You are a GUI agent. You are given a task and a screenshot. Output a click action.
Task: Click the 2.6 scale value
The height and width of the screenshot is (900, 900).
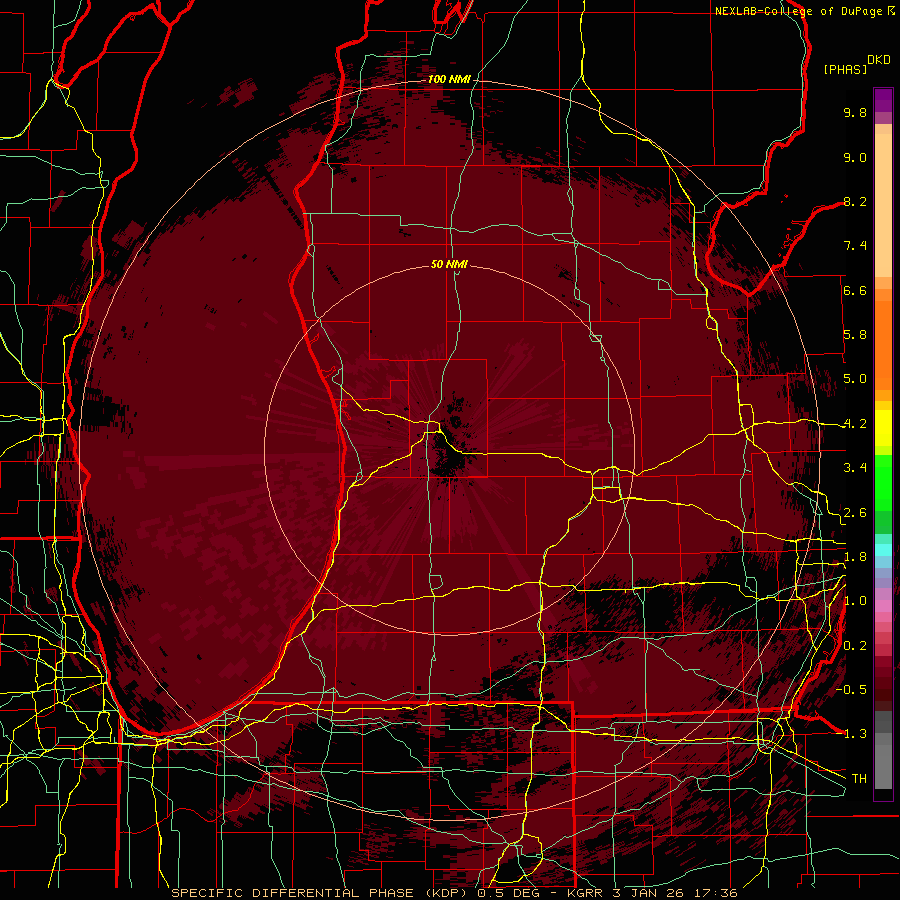pyautogui.click(x=855, y=513)
